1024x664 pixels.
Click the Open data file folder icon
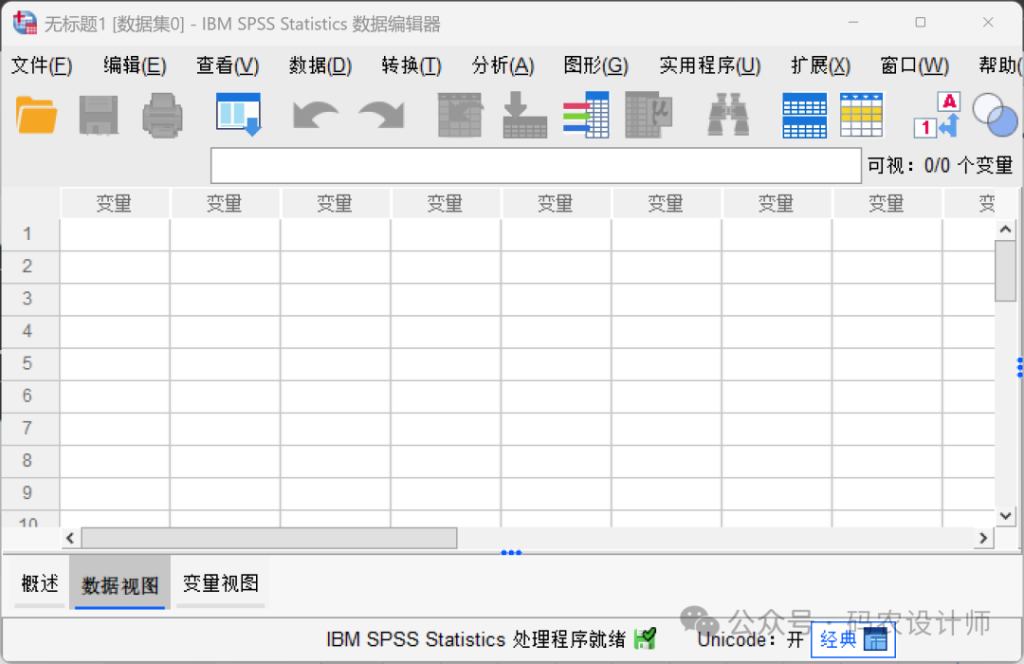coord(37,115)
